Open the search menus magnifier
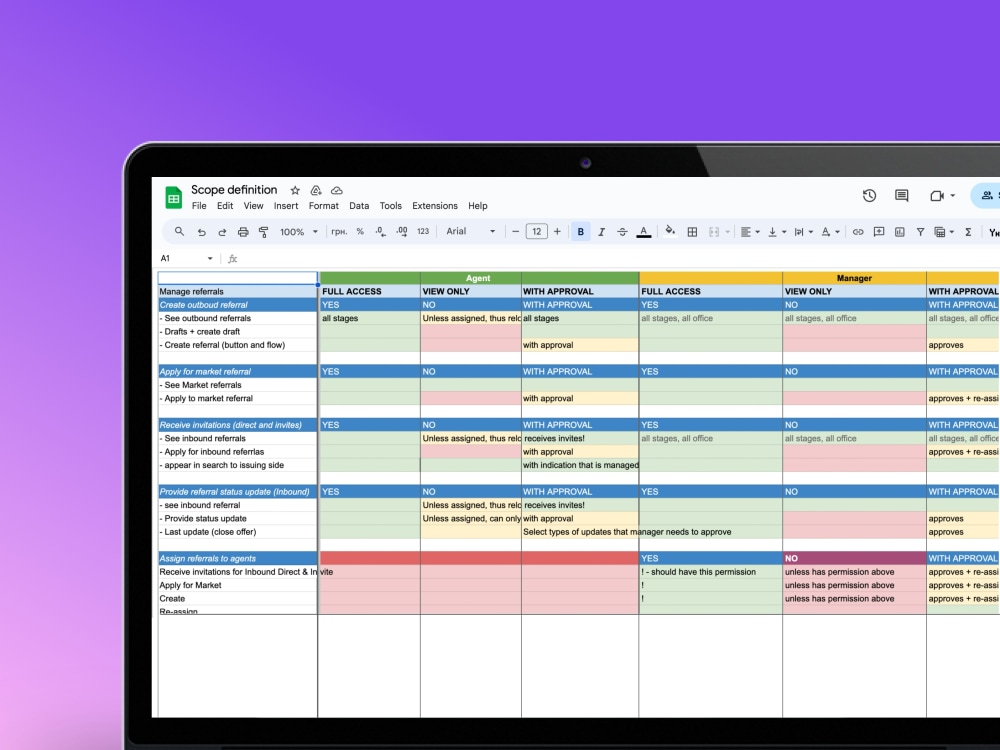Image resolution: width=1000 pixels, height=750 pixels. [179, 232]
